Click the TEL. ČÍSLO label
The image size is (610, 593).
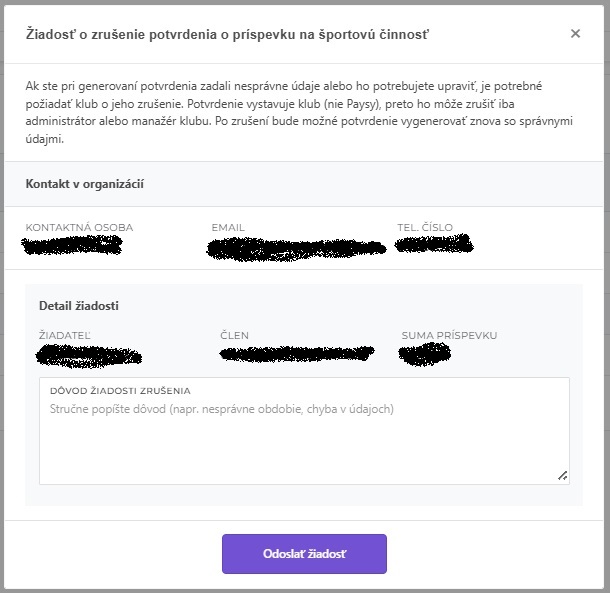click(425, 227)
